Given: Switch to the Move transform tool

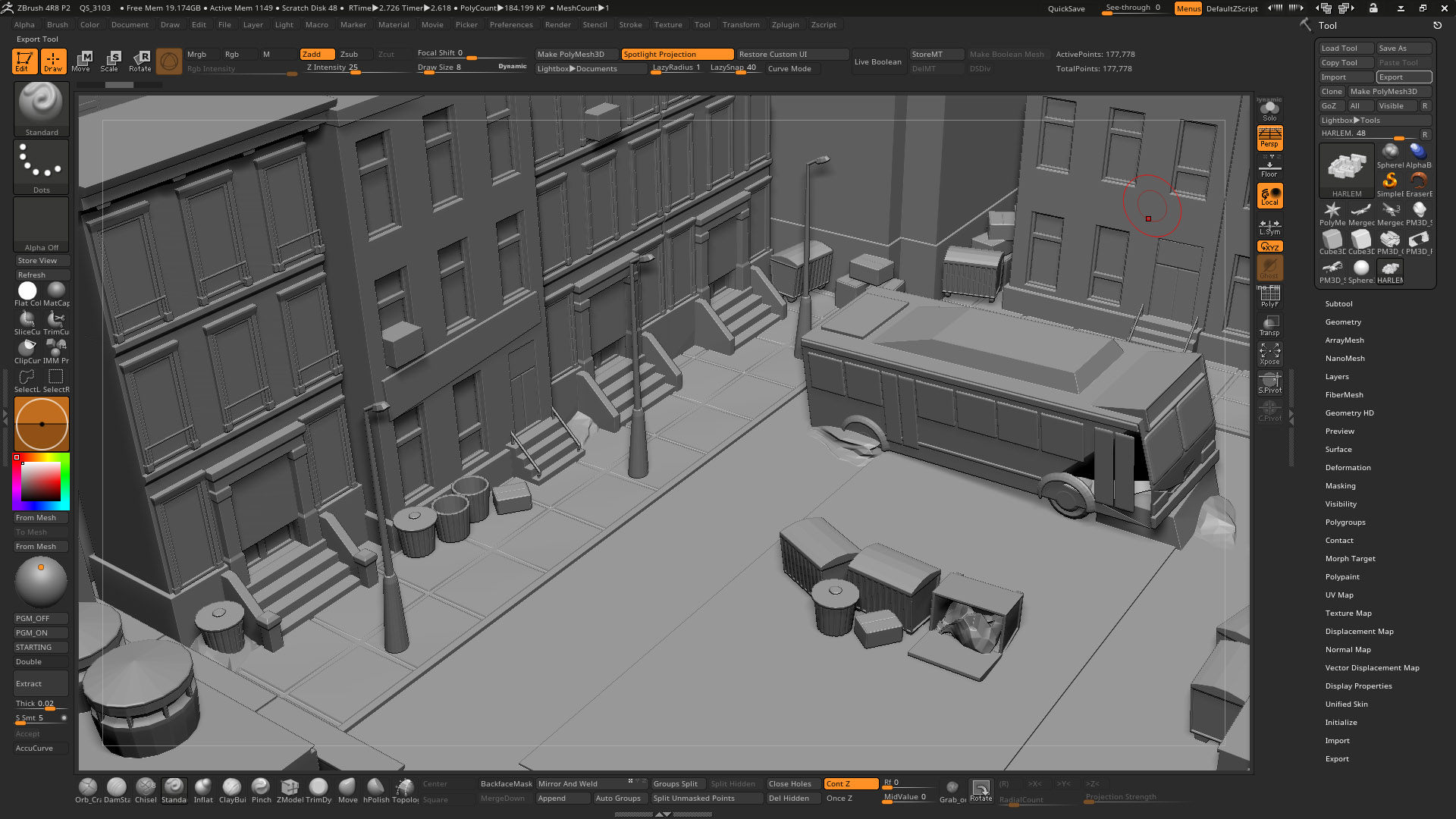Looking at the screenshot, I should [x=82, y=61].
